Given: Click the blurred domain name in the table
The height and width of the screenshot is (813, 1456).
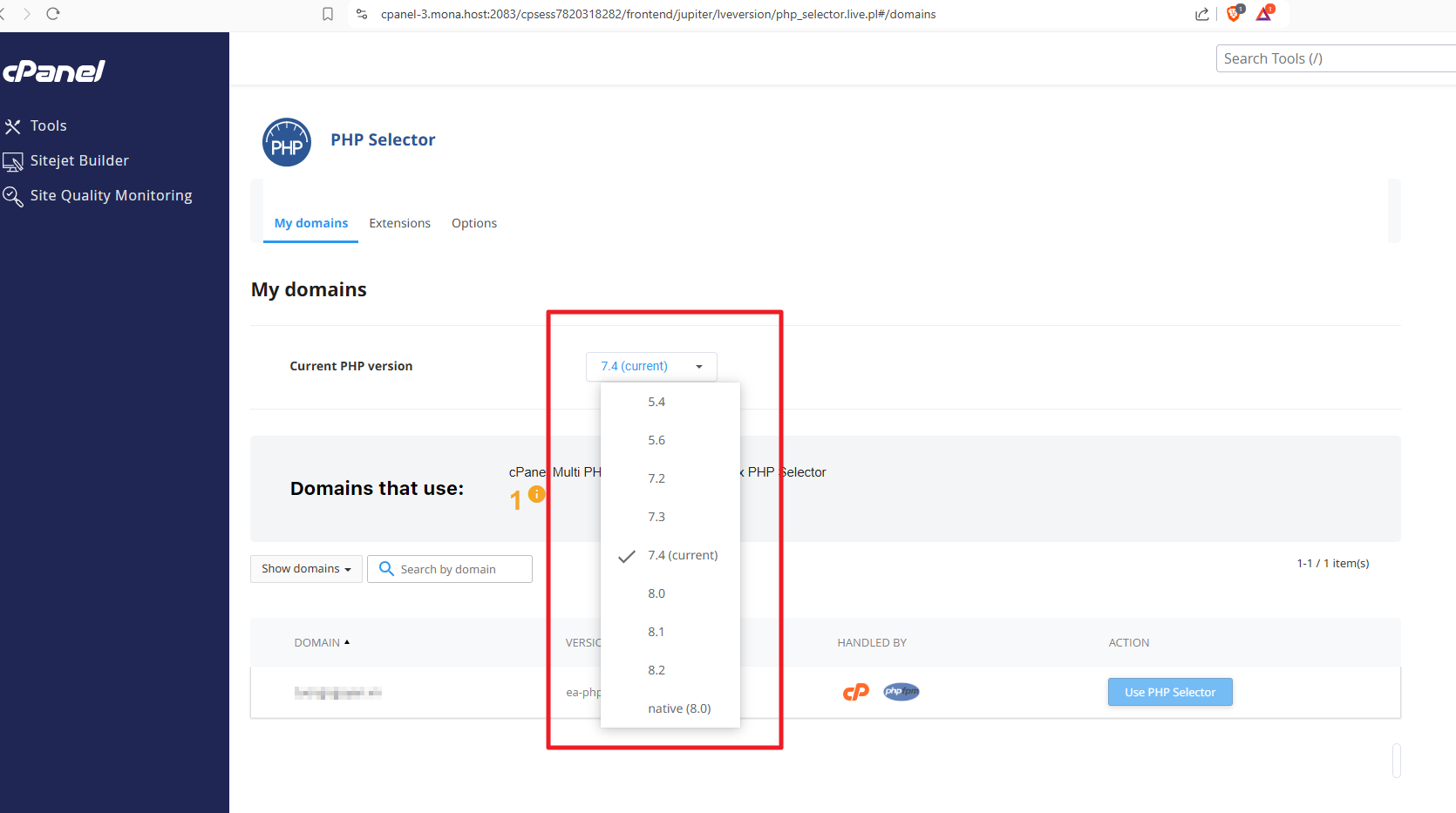Looking at the screenshot, I should coord(338,693).
